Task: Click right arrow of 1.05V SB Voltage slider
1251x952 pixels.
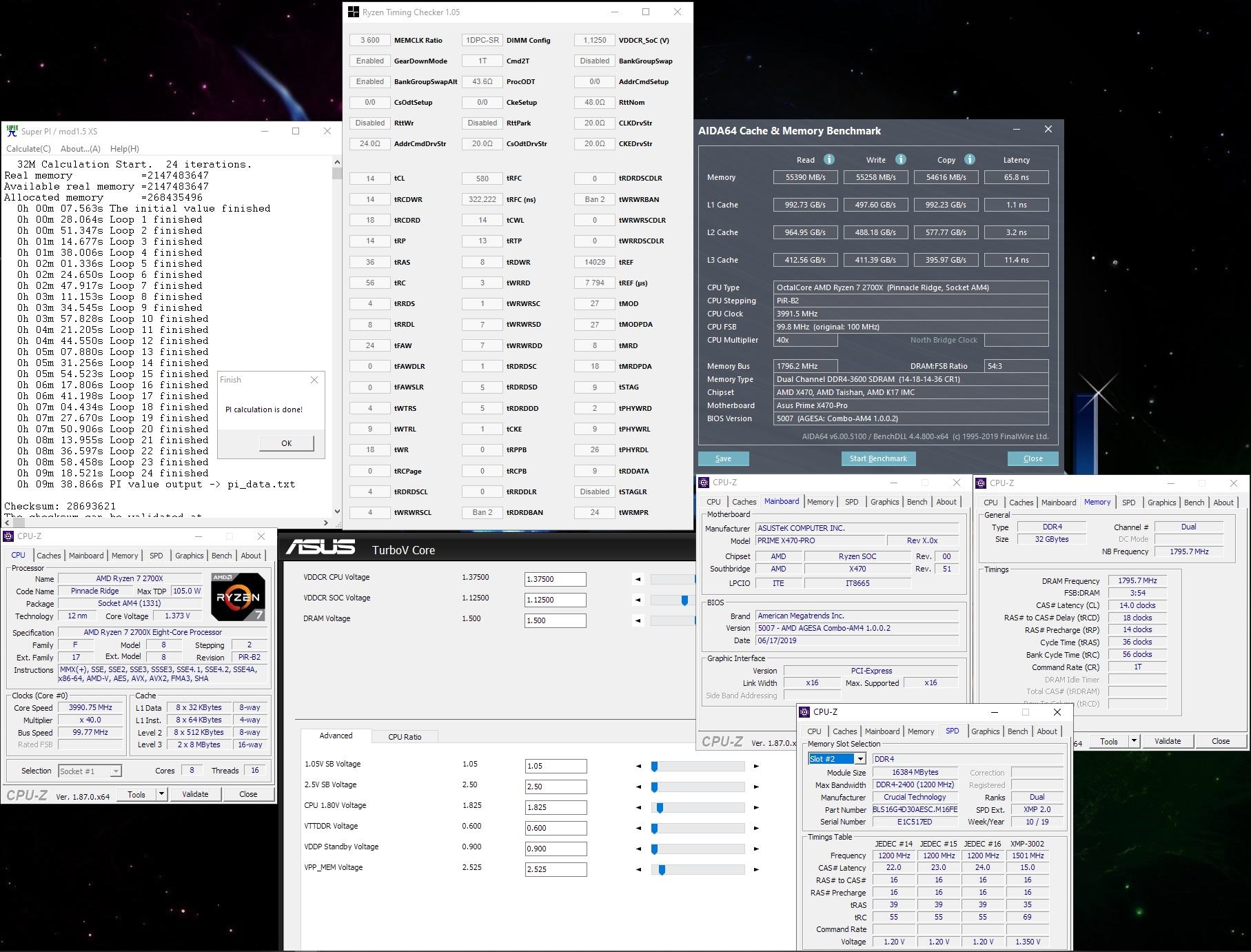Action: click(x=756, y=766)
